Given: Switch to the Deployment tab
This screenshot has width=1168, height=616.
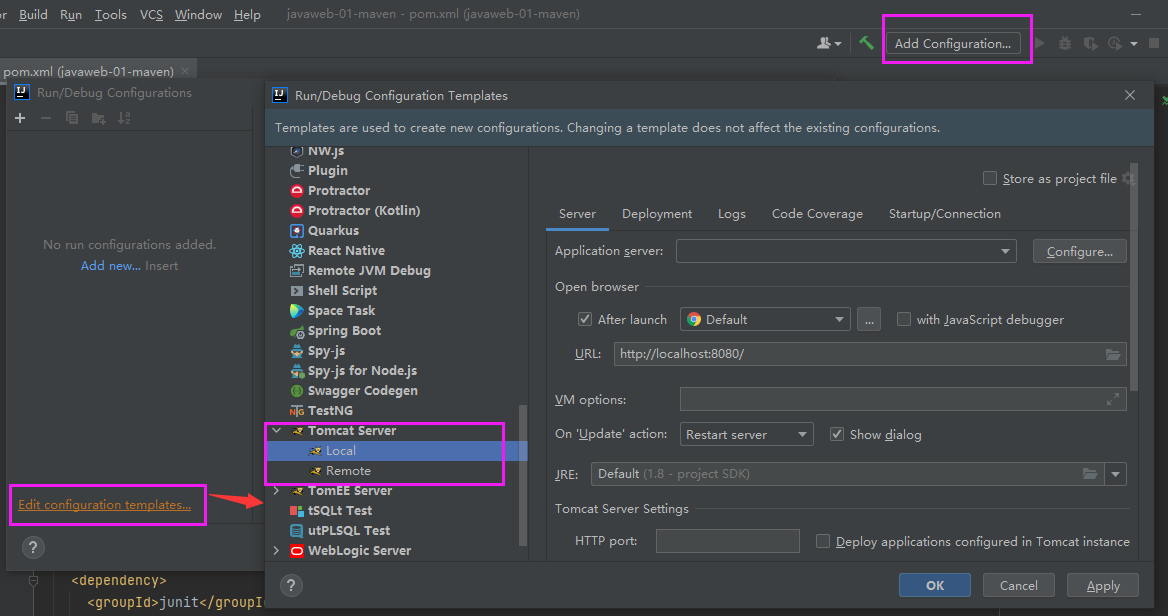Looking at the screenshot, I should (x=657, y=214).
